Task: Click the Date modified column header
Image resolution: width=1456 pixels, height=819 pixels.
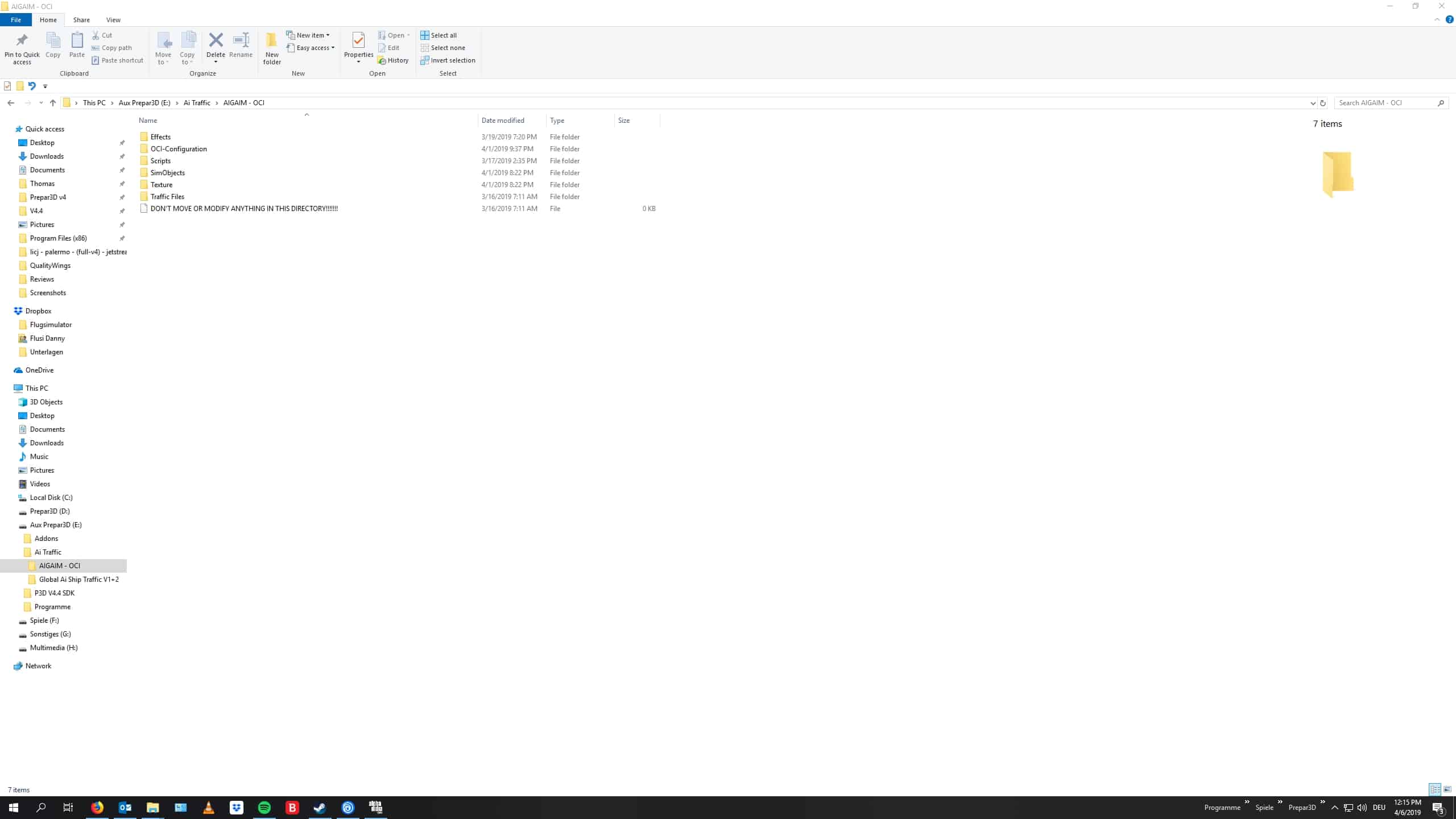Action: pyautogui.click(x=503, y=121)
